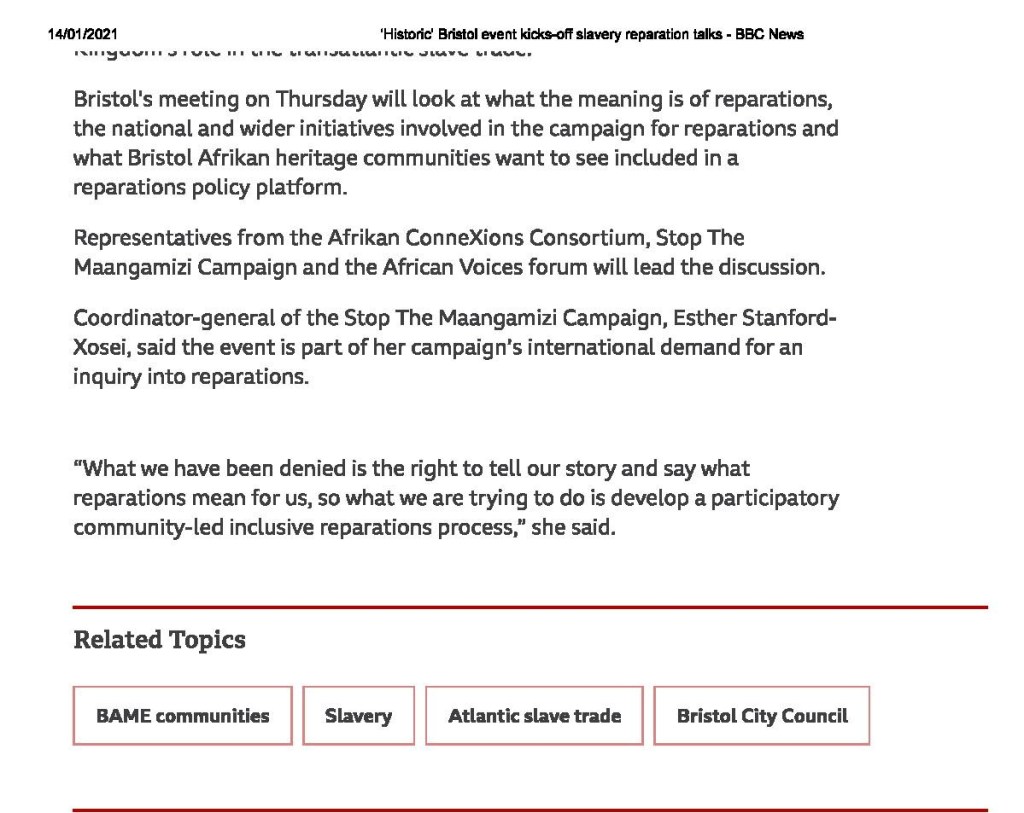Go to the Bristol City Council topic
The image size is (1024, 813).
[x=761, y=716]
